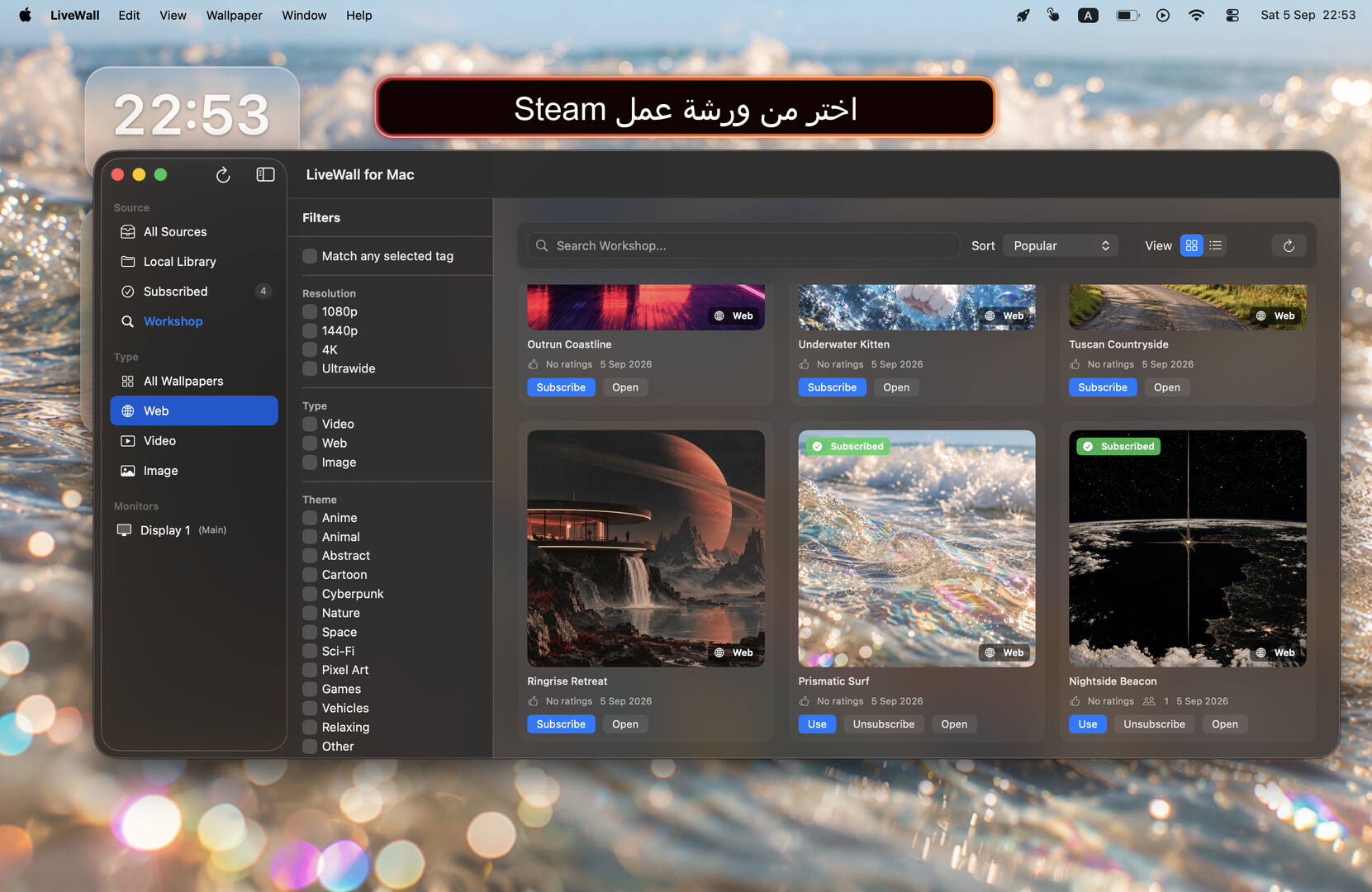Check the Video type filter
This screenshot has height=892, width=1372.
pos(310,424)
